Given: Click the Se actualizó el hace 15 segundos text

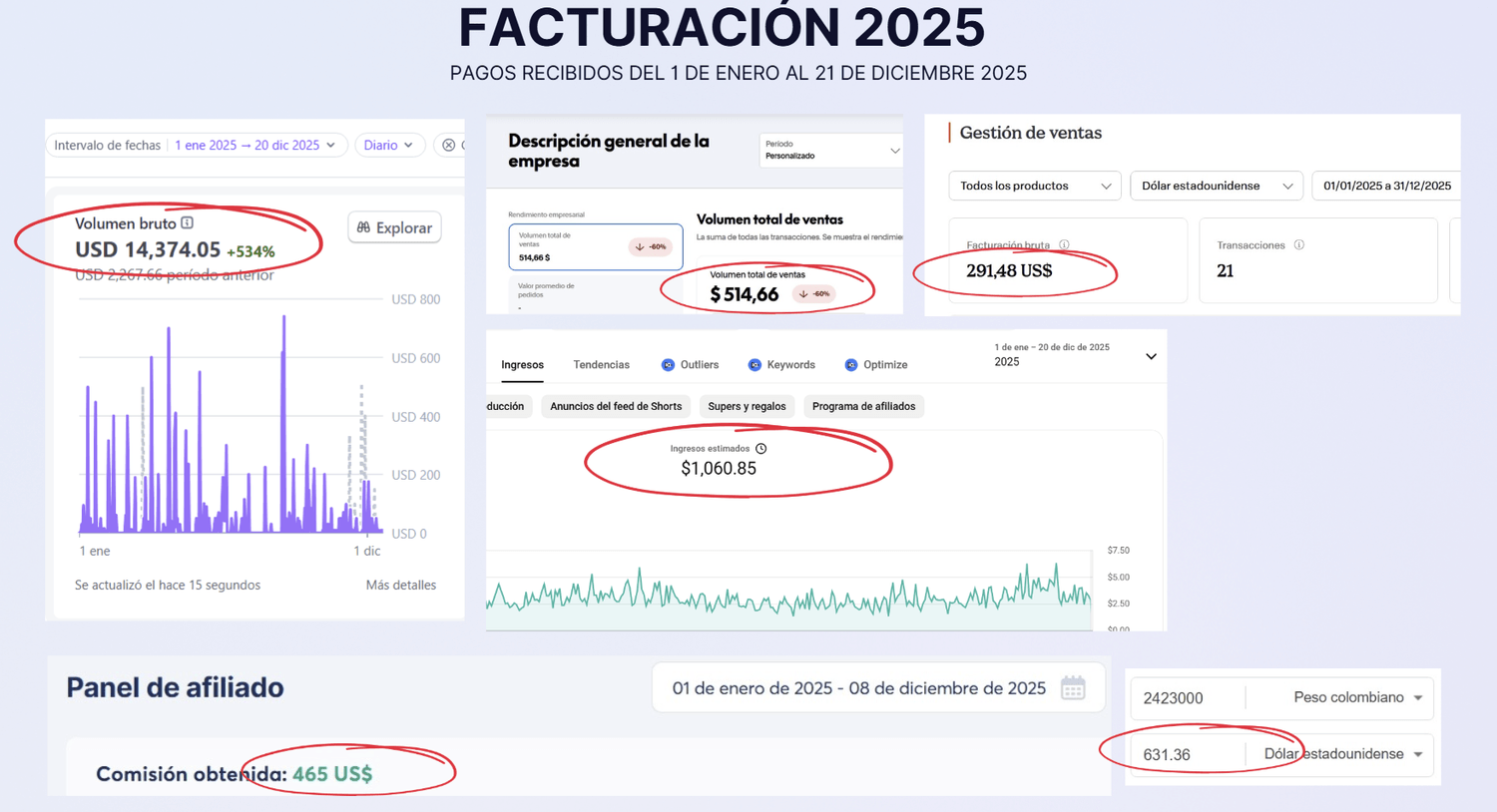Looking at the screenshot, I should (x=168, y=586).
